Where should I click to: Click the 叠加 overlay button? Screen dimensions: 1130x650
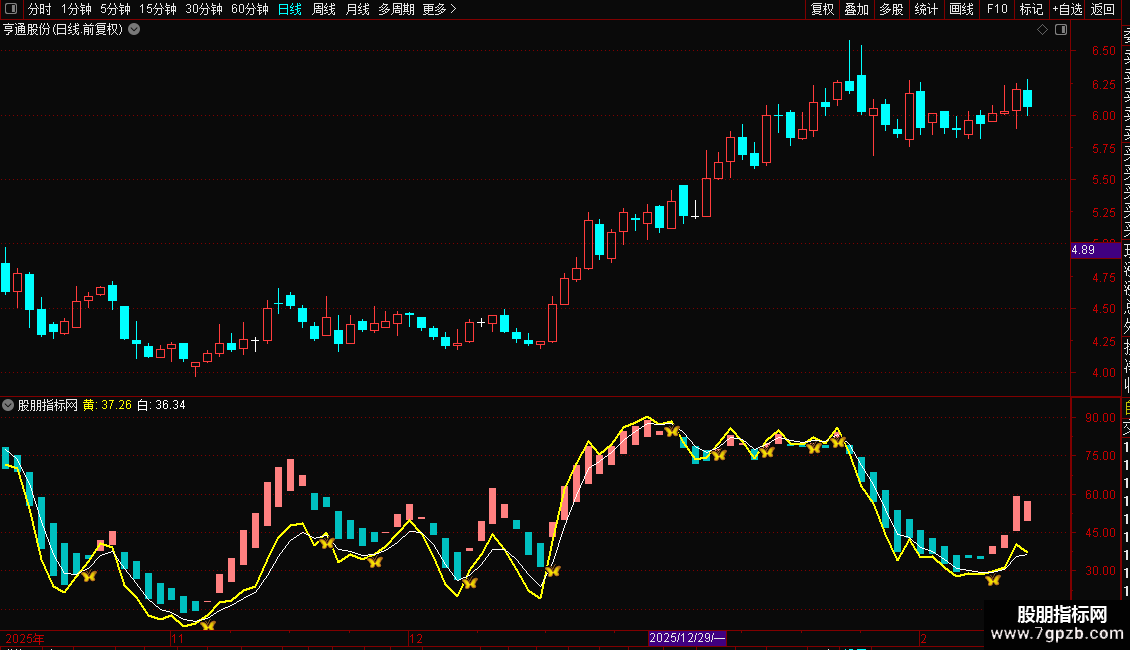tap(857, 9)
